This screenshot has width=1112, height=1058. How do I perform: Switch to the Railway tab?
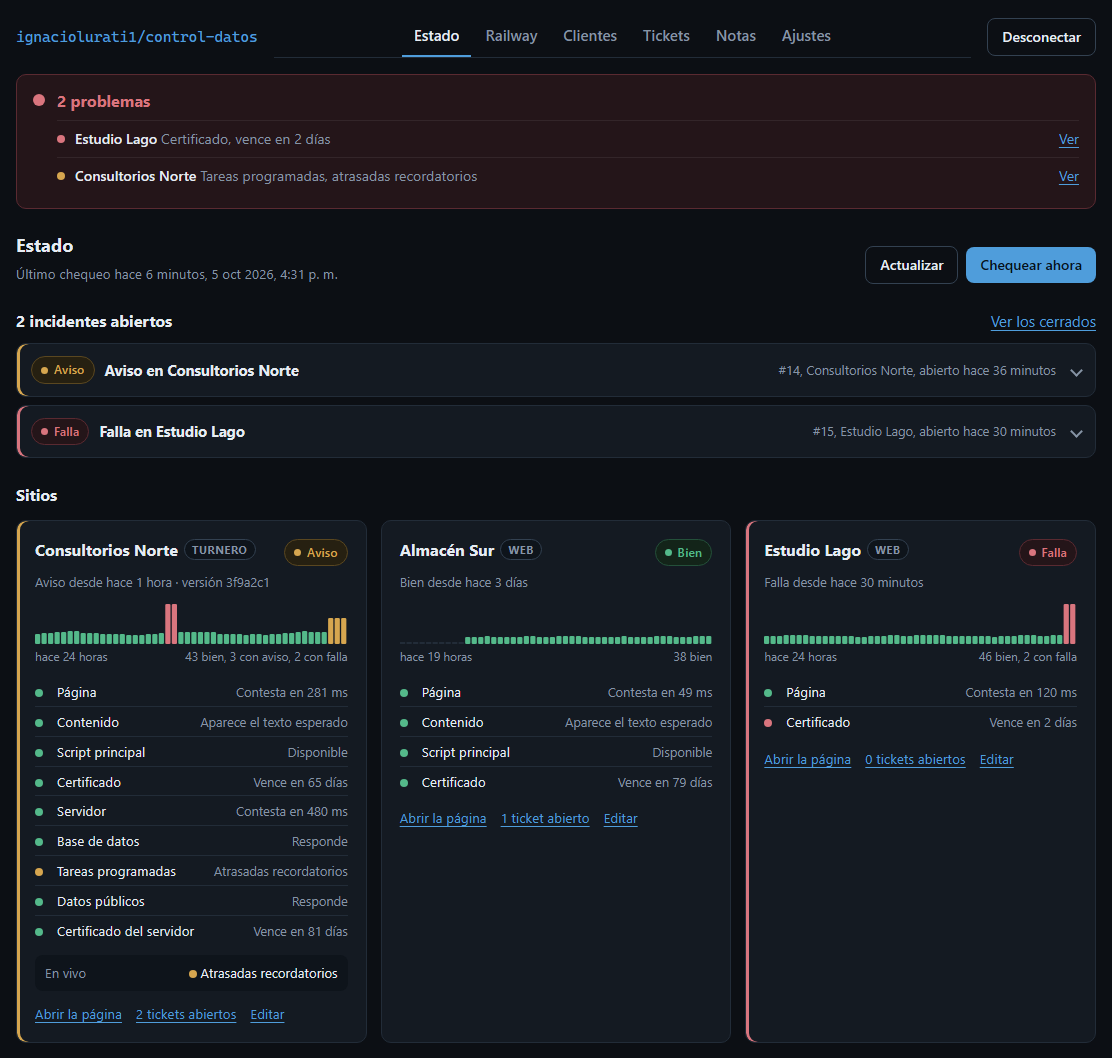(511, 36)
